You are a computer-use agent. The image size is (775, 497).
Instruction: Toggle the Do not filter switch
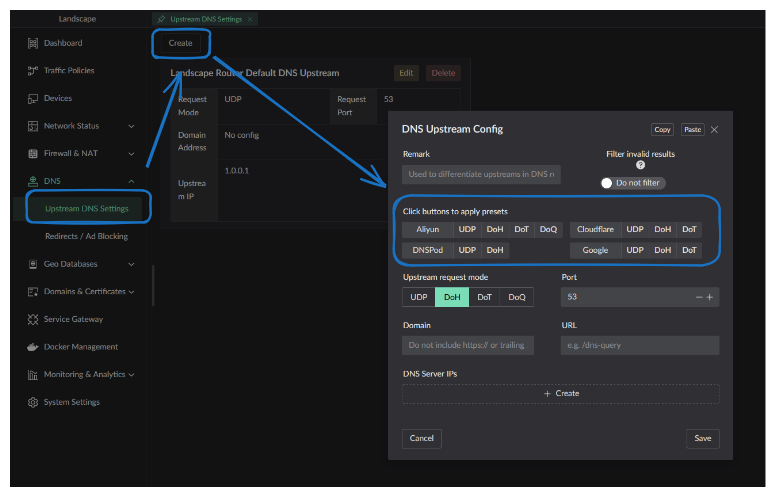633,183
